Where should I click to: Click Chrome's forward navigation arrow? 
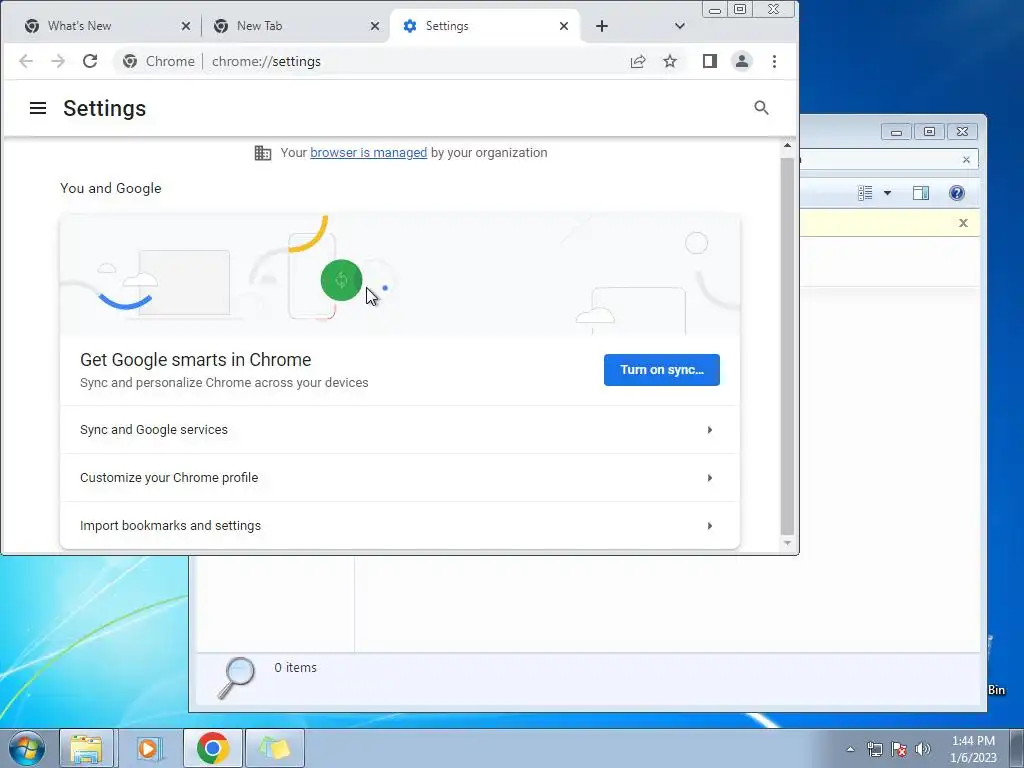click(x=58, y=61)
